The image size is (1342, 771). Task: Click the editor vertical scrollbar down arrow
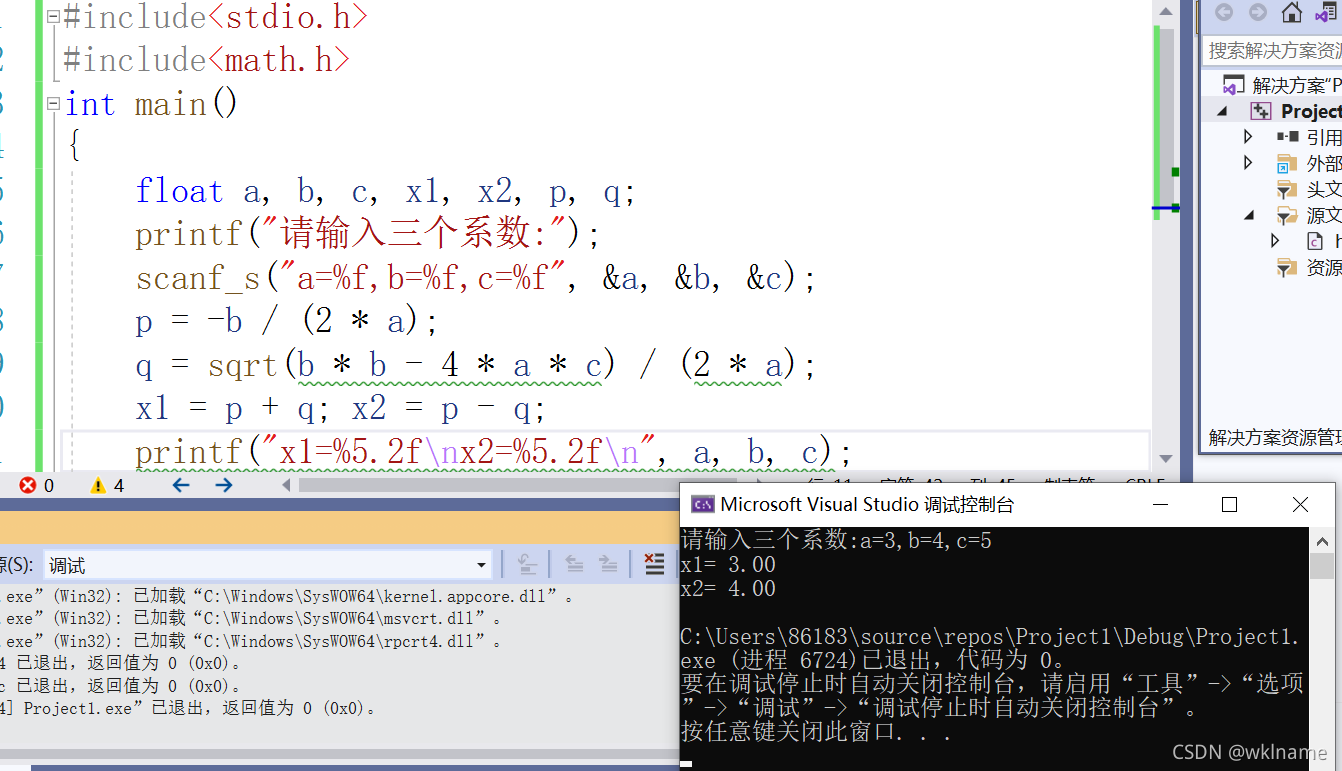click(x=1165, y=458)
